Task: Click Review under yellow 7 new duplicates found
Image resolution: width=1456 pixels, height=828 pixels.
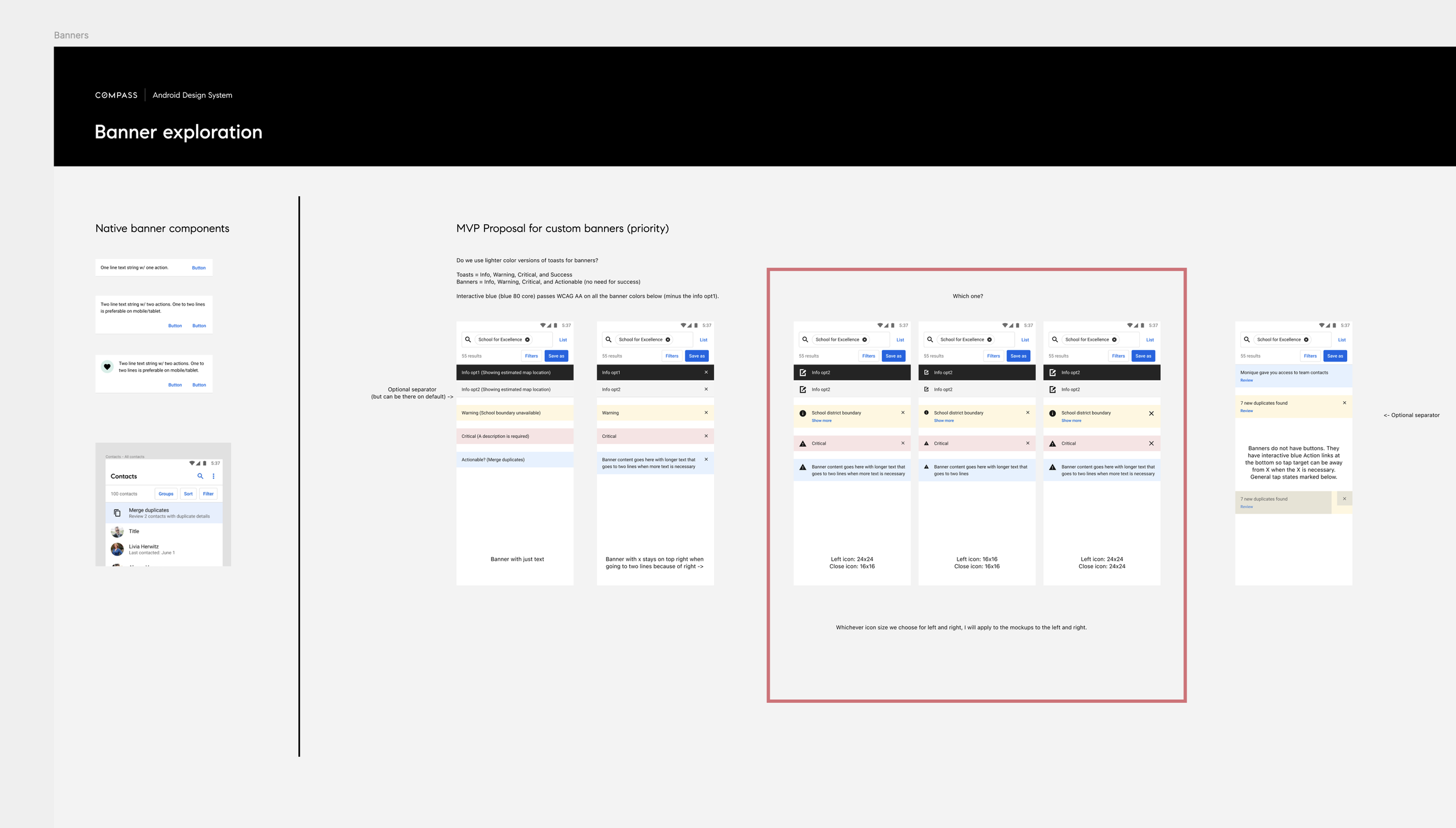Action: click(x=1247, y=411)
